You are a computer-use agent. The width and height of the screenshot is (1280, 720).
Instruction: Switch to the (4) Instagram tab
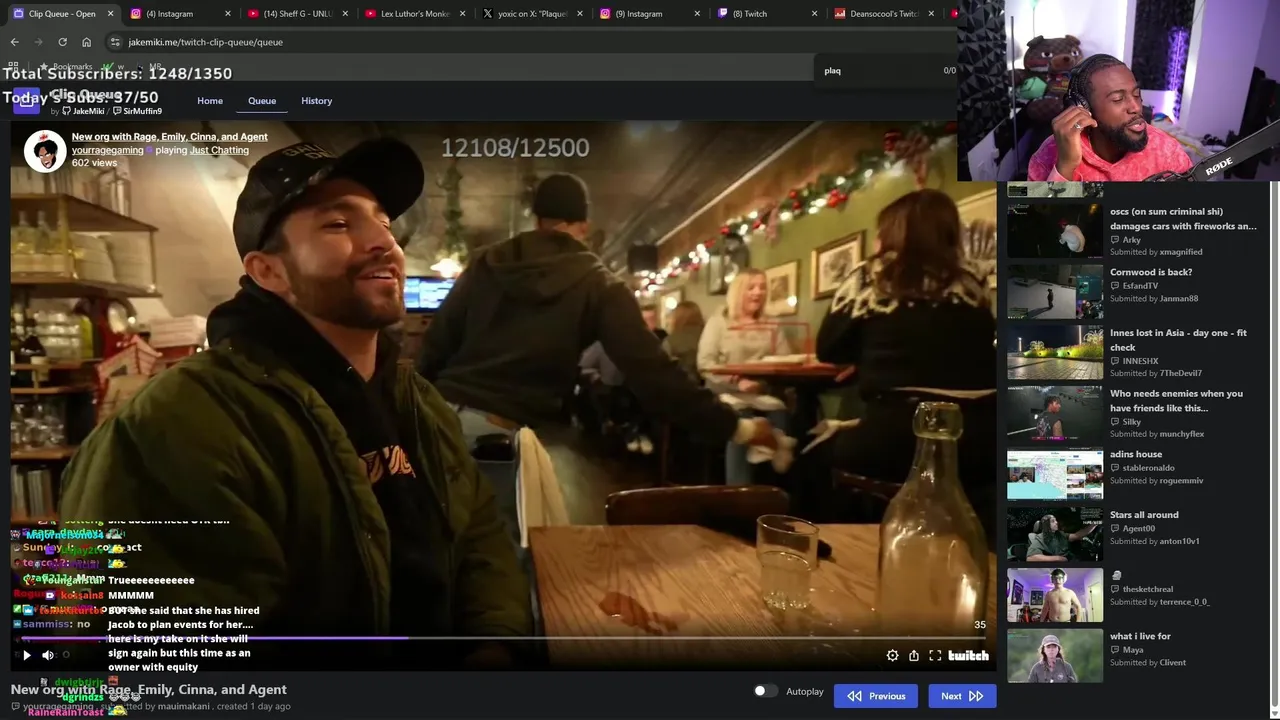178,14
